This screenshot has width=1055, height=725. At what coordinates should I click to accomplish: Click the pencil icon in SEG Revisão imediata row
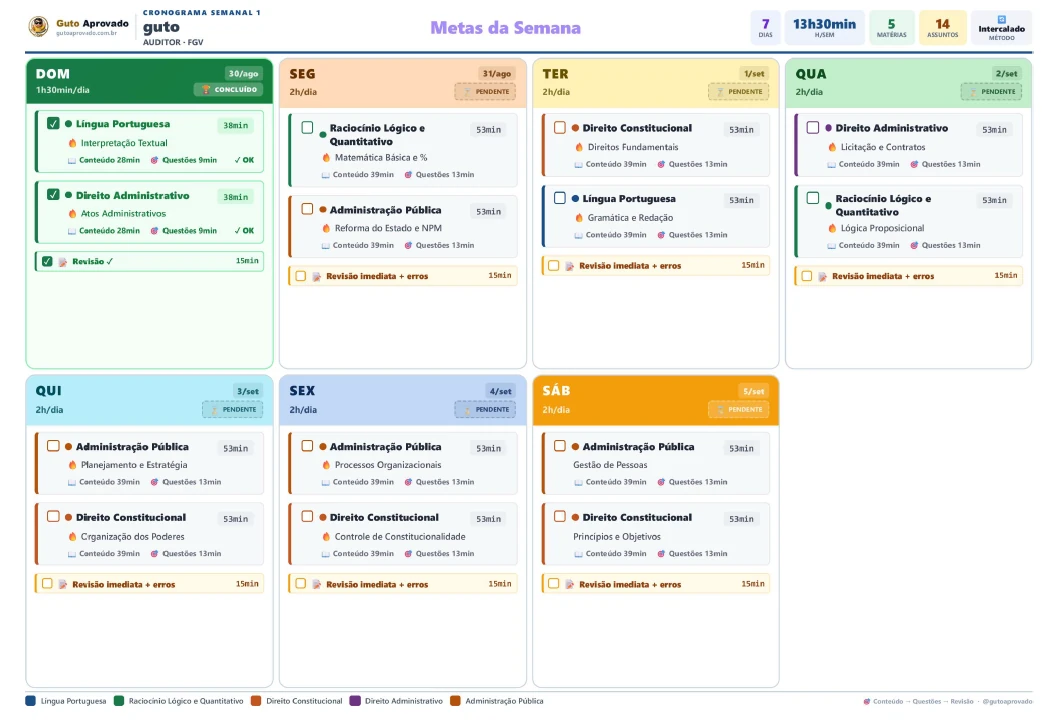coord(316,276)
